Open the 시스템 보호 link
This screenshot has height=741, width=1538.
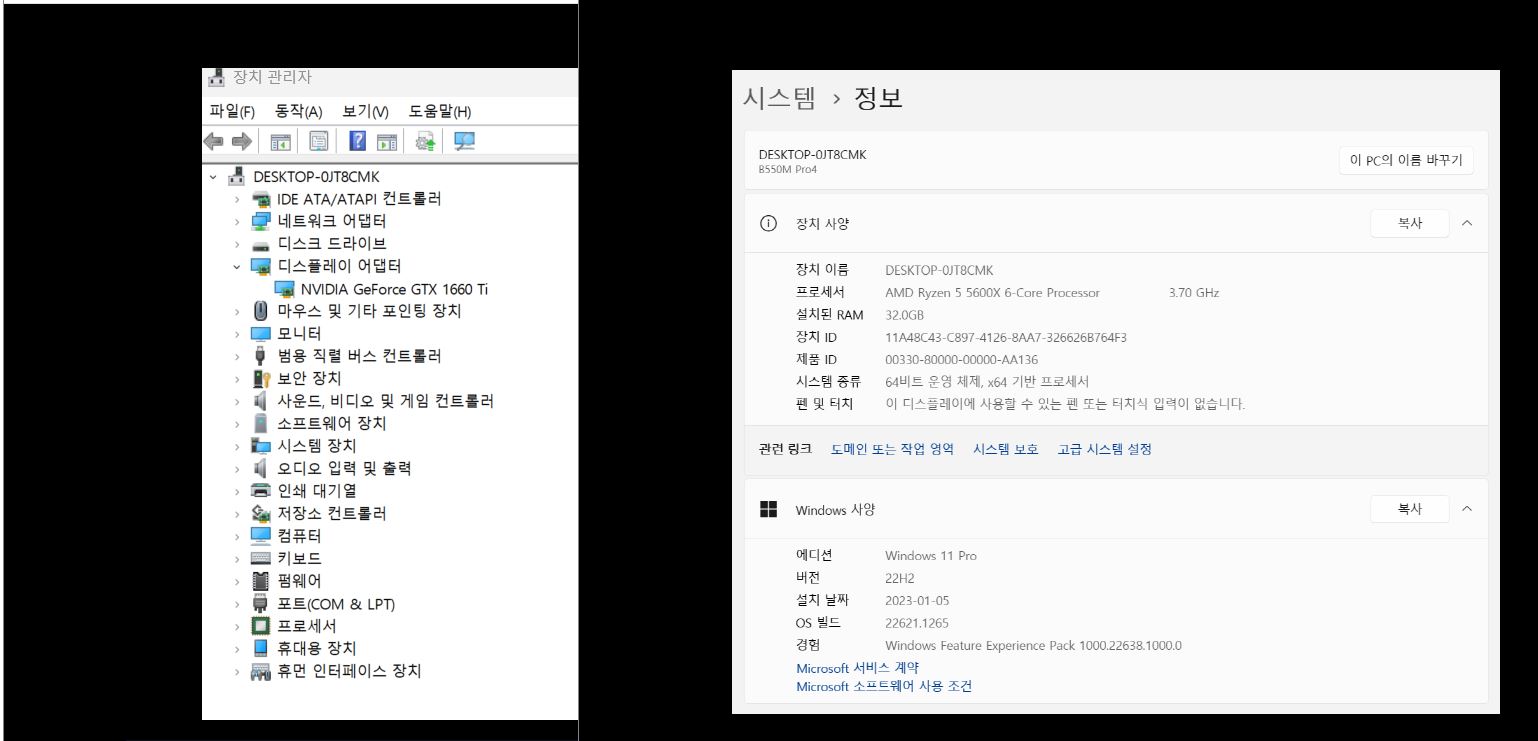[x=1006, y=449]
